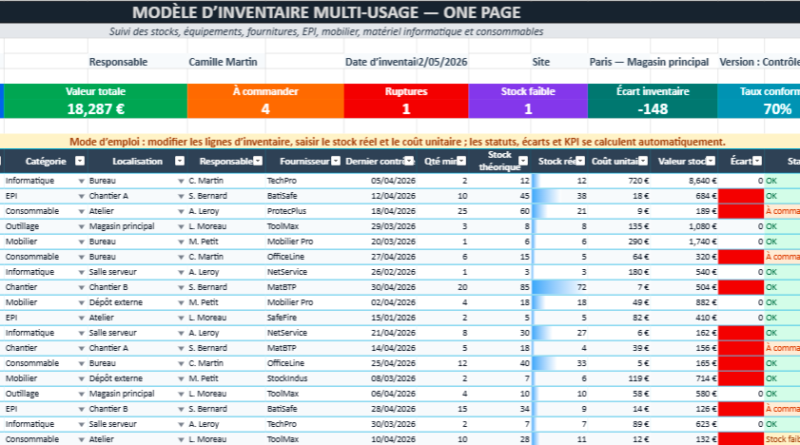The height and width of the screenshot is (445, 800).
Task: Select the '290 €' unit cost cell
Action: click(619, 241)
